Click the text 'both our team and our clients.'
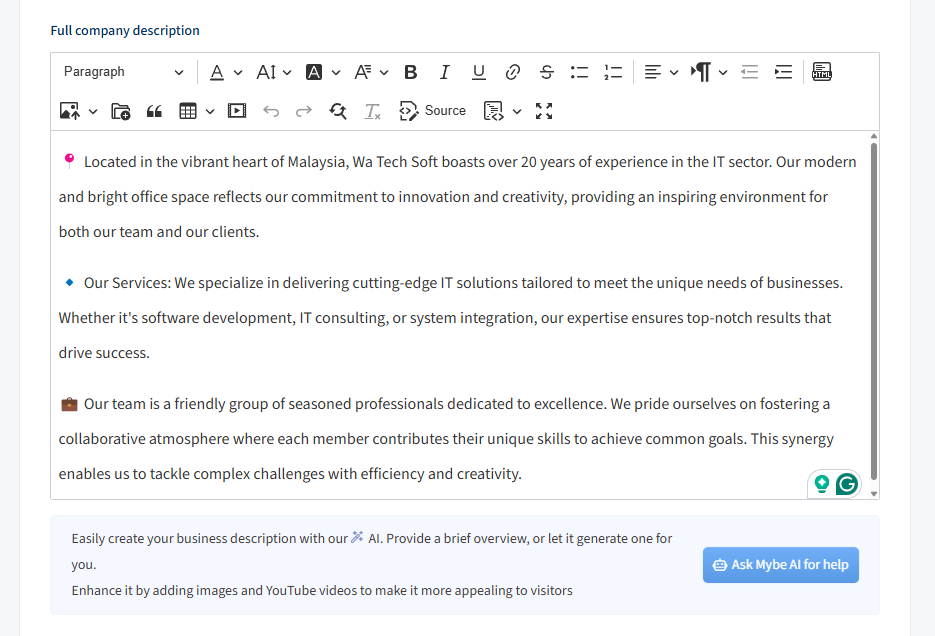935x636 pixels. (159, 232)
